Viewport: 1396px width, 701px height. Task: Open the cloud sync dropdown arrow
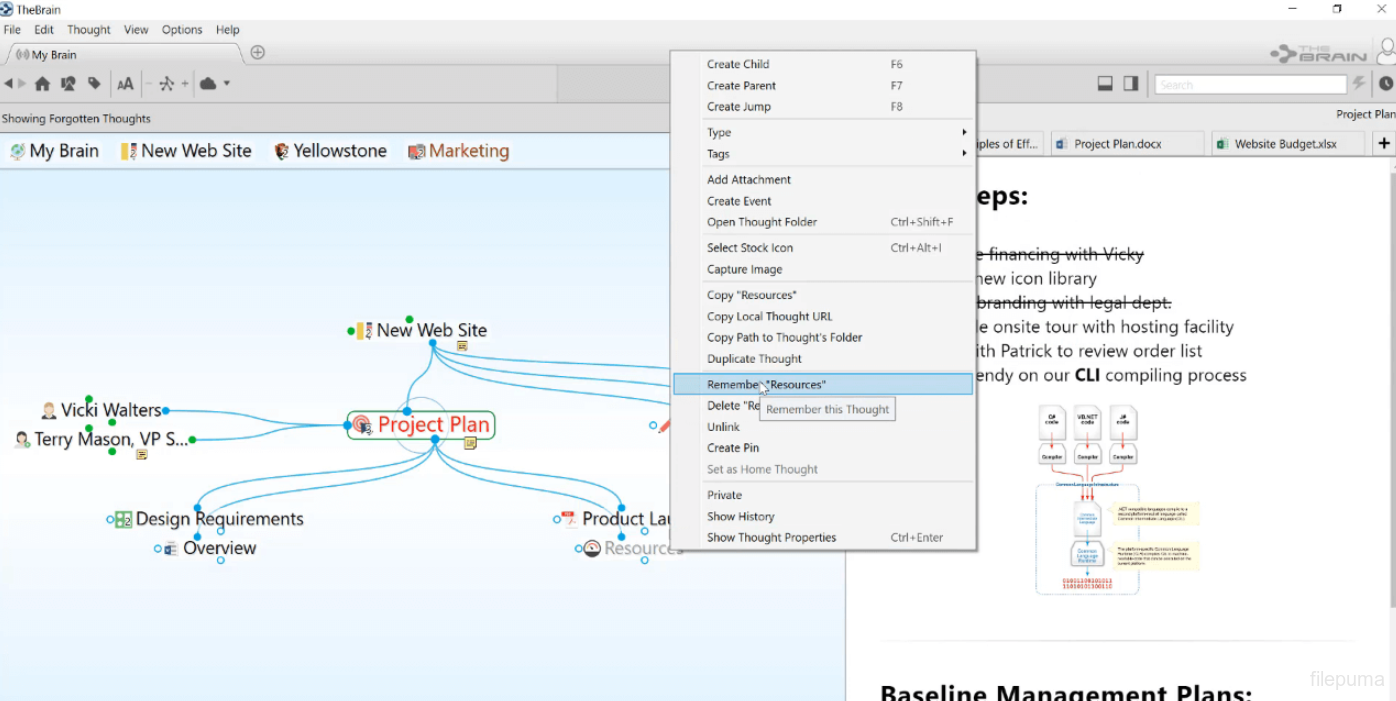pyautogui.click(x=227, y=84)
